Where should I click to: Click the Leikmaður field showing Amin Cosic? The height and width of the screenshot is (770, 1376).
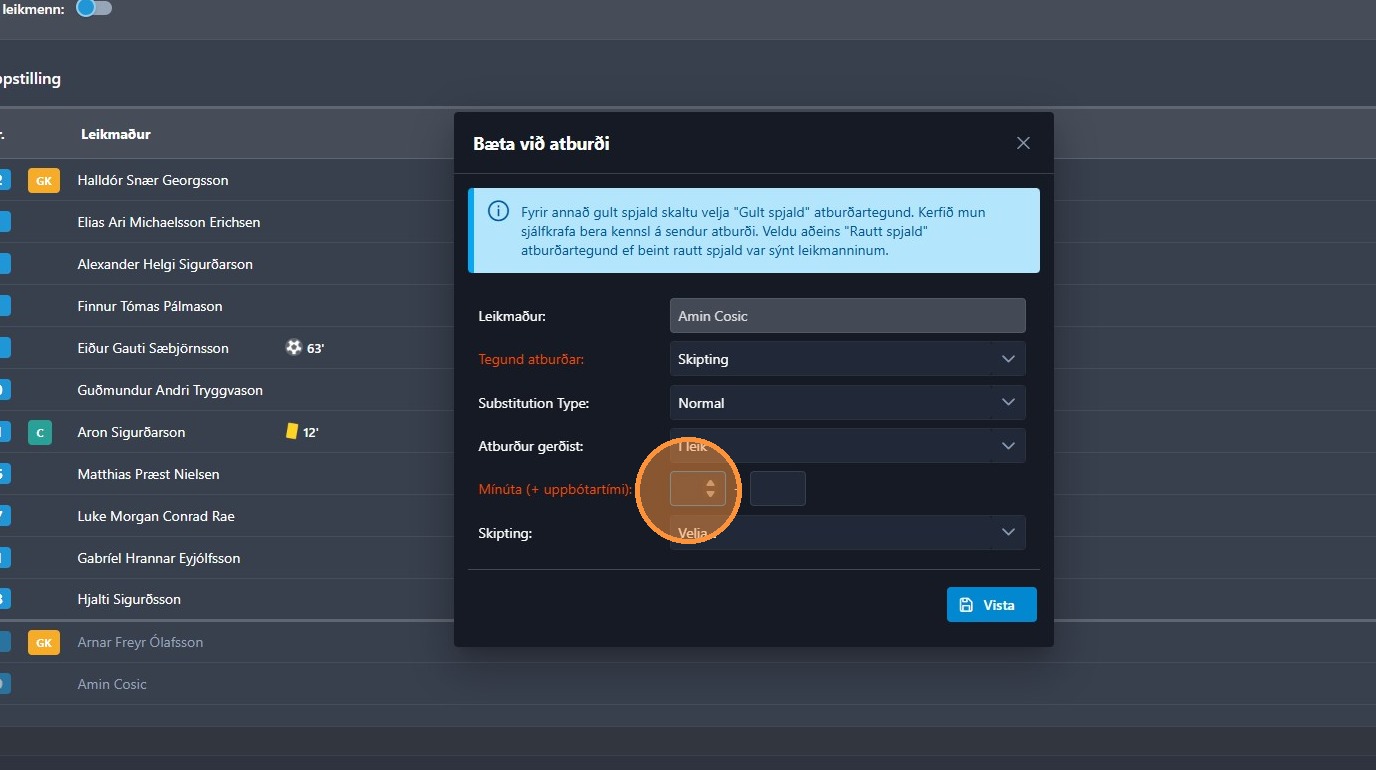point(847,316)
